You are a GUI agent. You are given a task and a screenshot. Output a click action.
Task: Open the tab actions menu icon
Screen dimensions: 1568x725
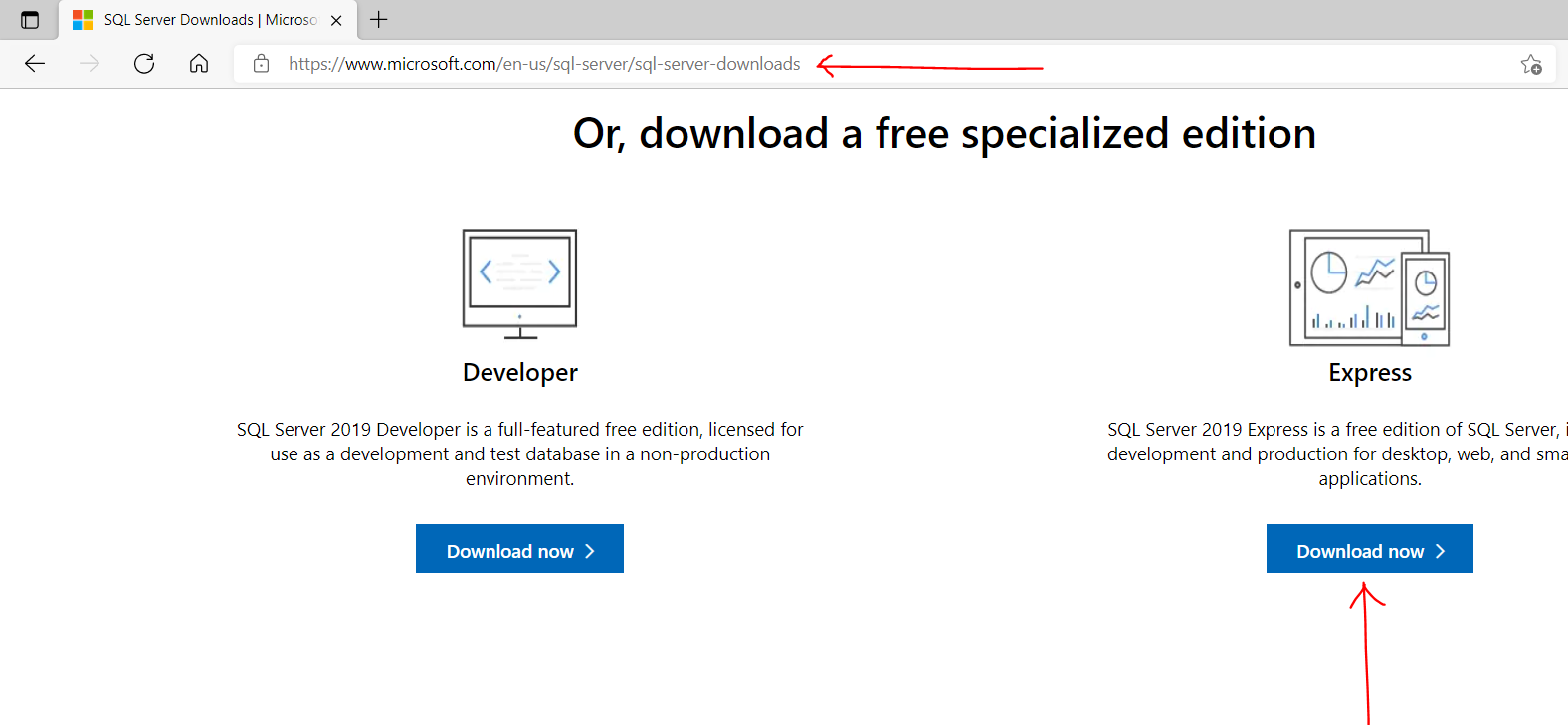(x=30, y=20)
